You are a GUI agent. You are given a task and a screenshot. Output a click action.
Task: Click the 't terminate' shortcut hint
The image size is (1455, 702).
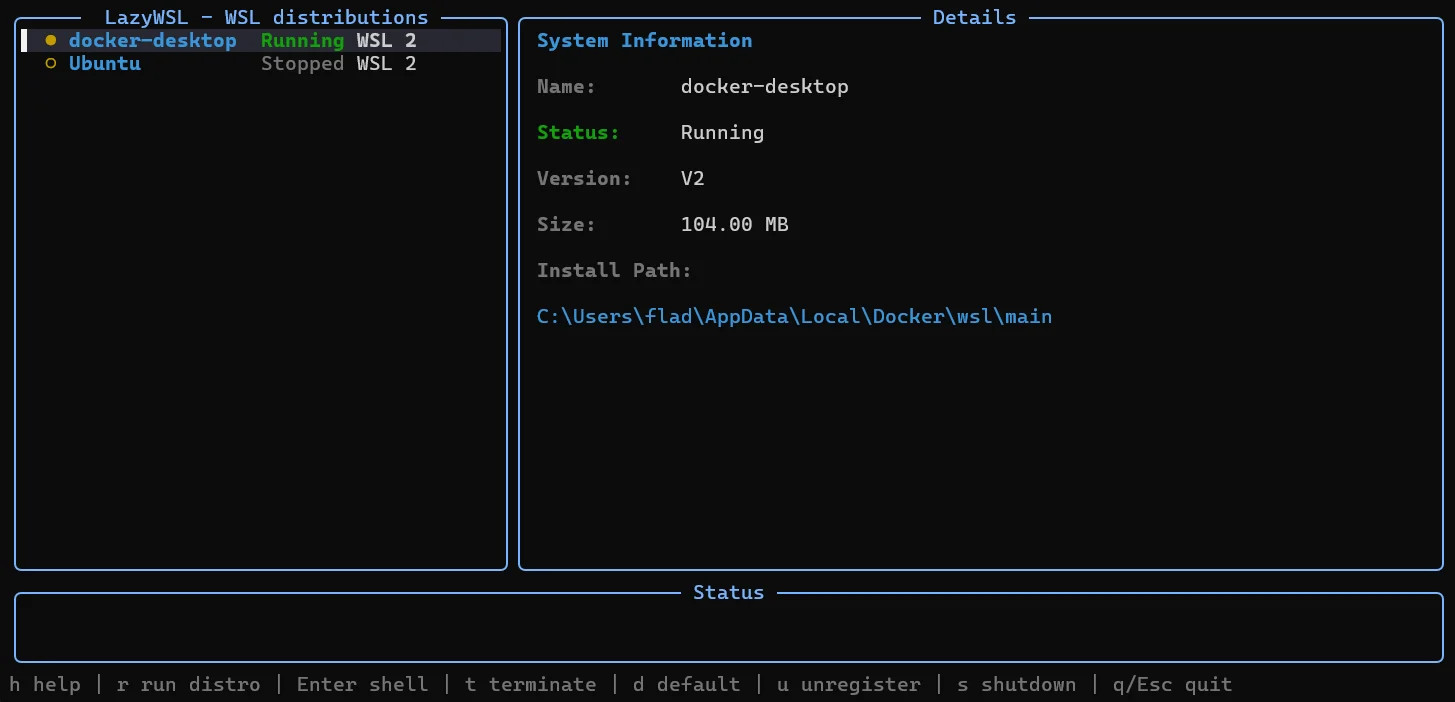531,685
